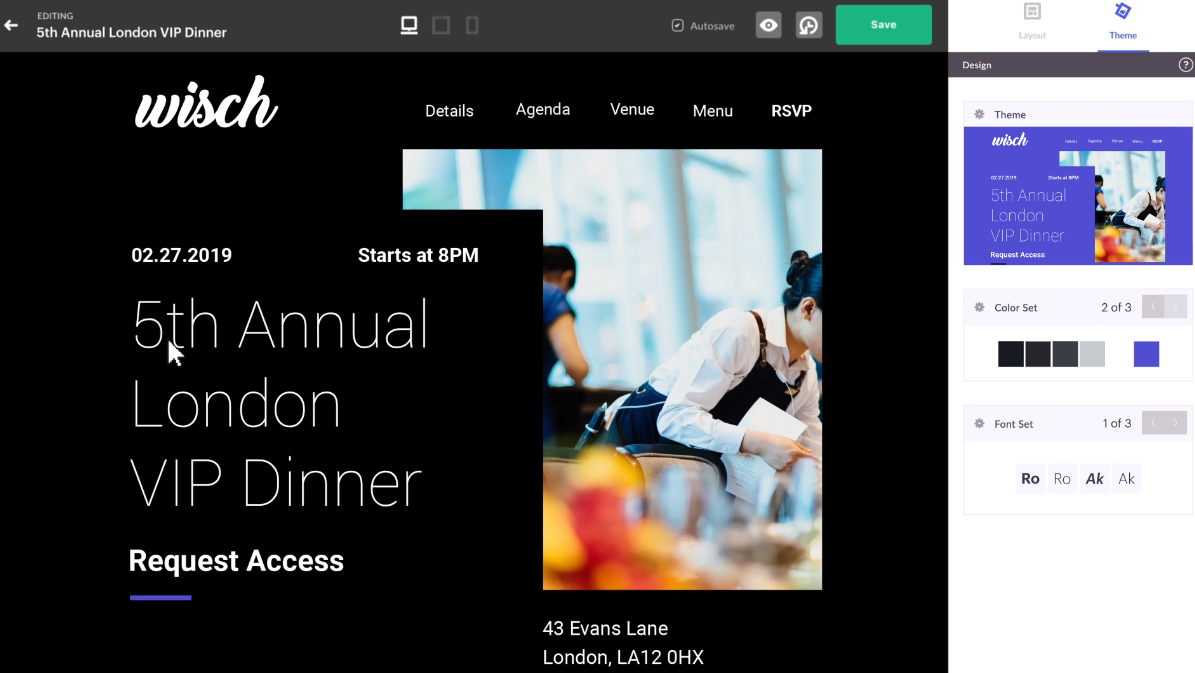Go to previous Color Set arrow
This screenshot has height=673, width=1195.
1153,306
